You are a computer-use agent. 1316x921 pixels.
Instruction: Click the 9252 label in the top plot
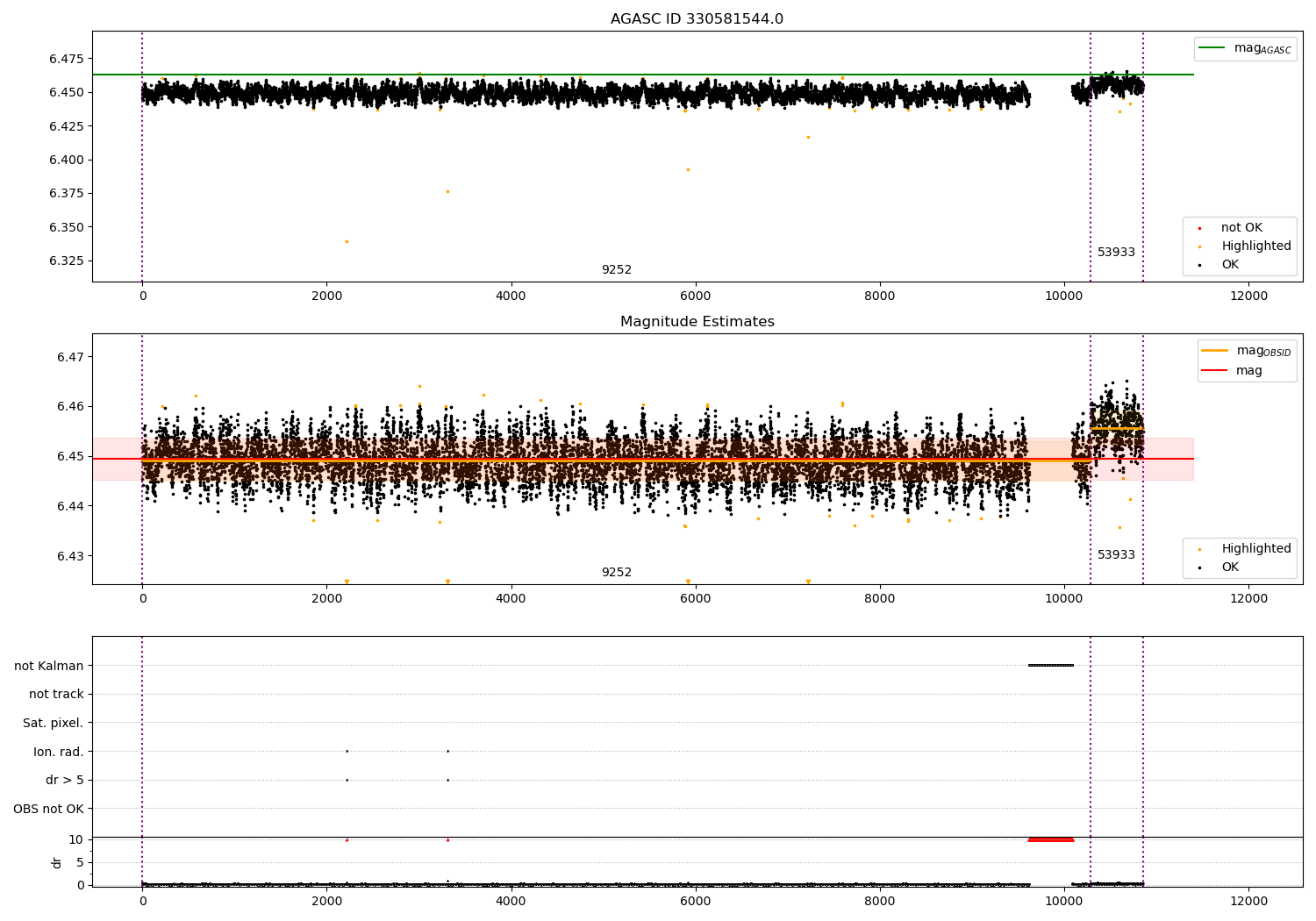coord(616,270)
